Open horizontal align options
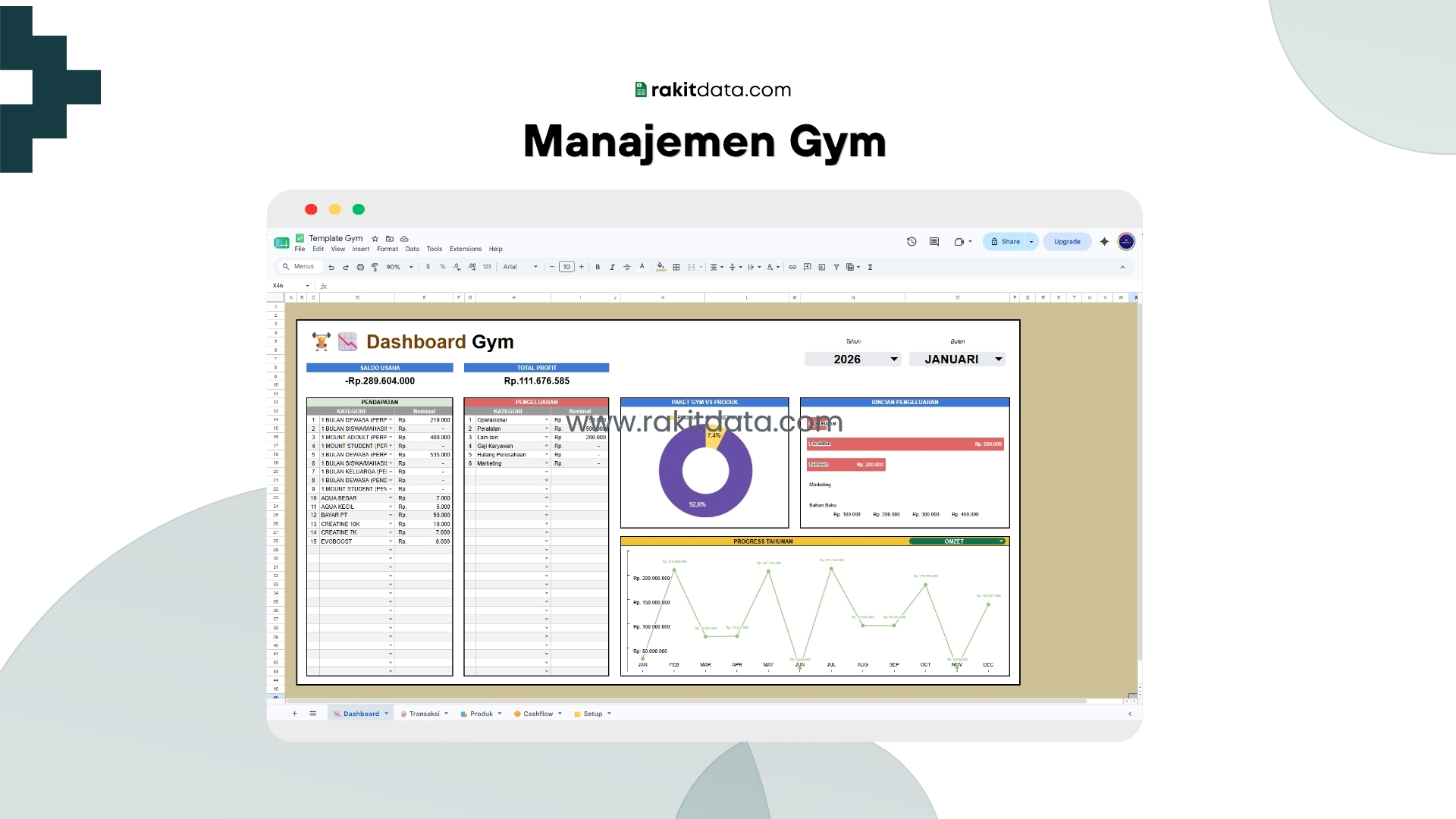Viewport: 1456px width, 819px height. coord(717,267)
